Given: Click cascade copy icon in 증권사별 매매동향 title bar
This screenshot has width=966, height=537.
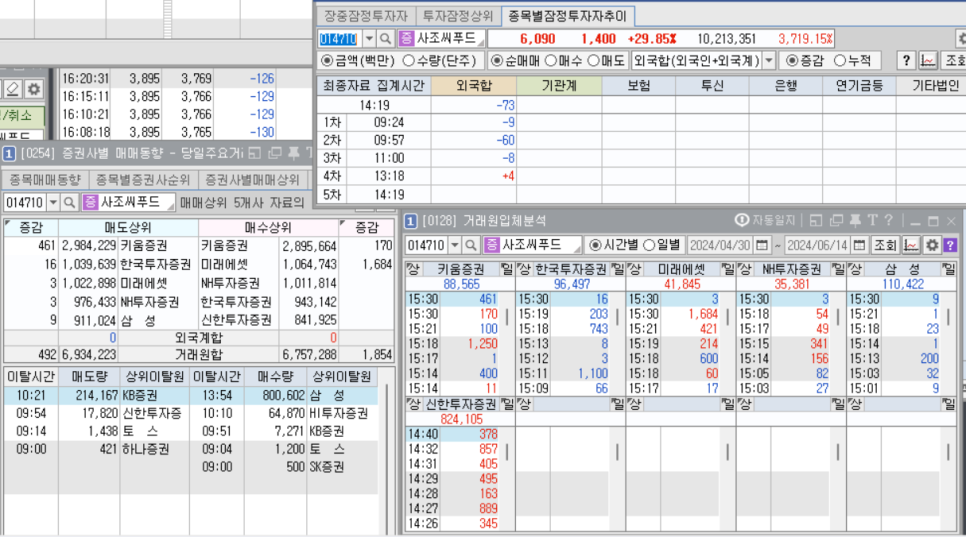Looking at the screenshot, I should coord(275,153).
